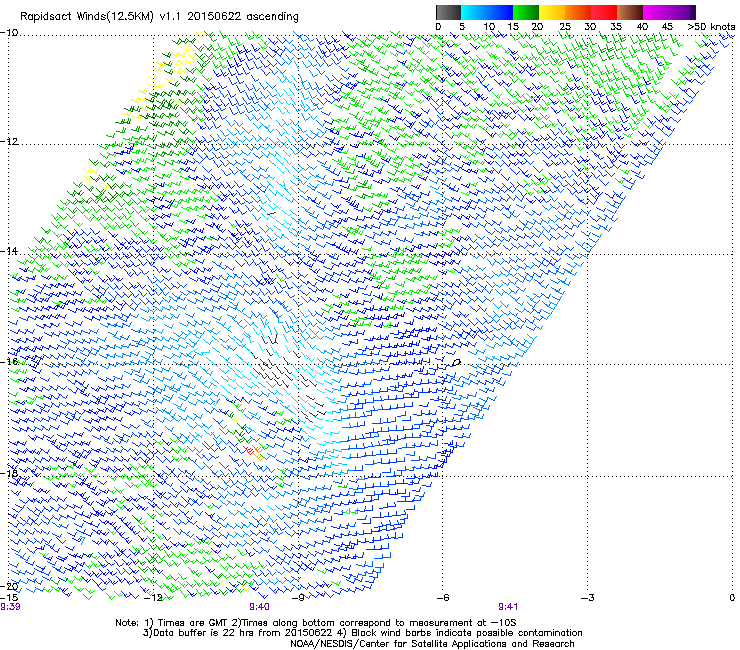The image size is (740, 650).
Task: Click the 0 longitude axis label
Action: (x=732, y=598)
